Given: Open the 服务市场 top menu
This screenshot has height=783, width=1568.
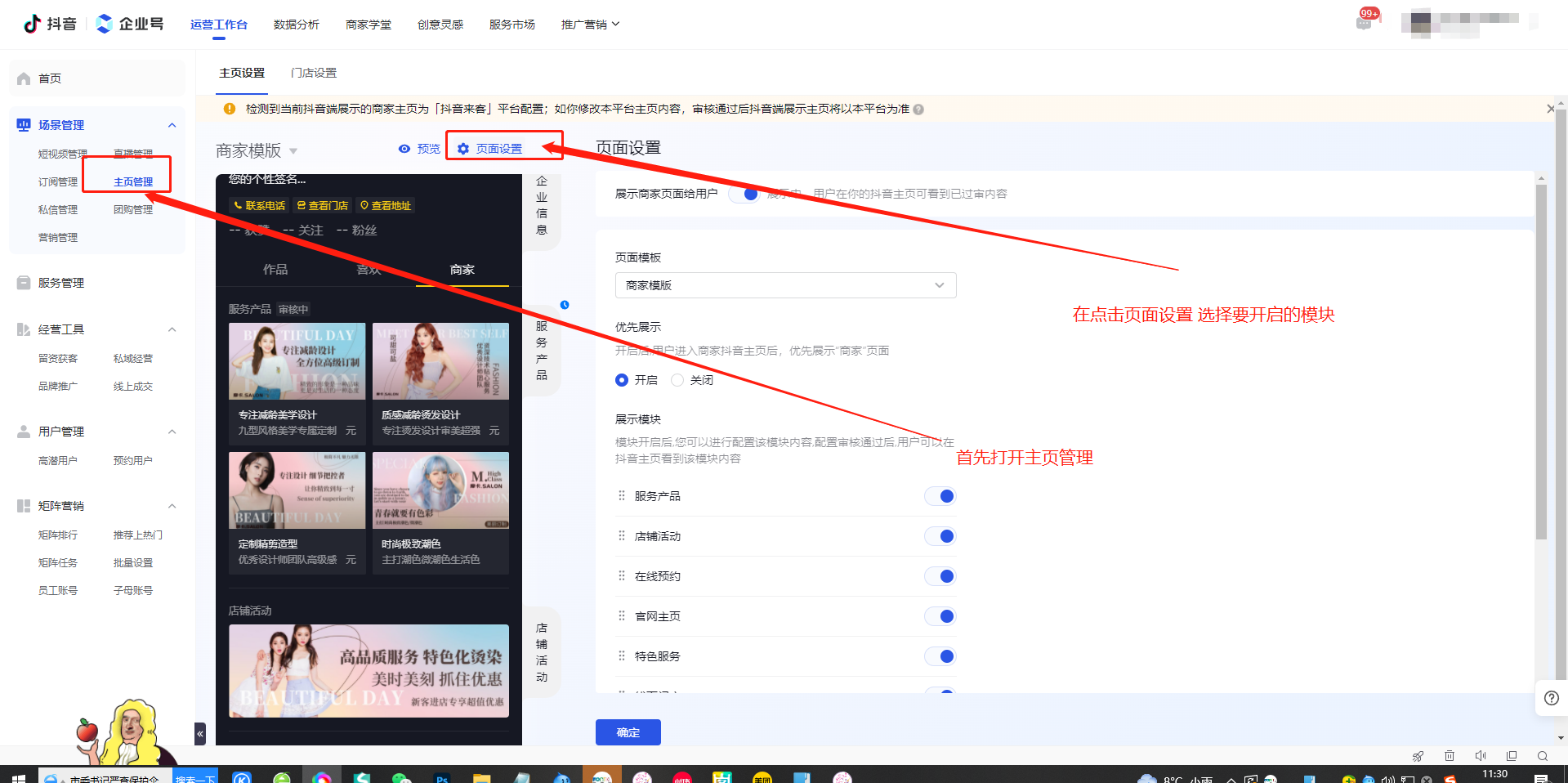Looking at the screenshot, I should click(x=512, y=25).
